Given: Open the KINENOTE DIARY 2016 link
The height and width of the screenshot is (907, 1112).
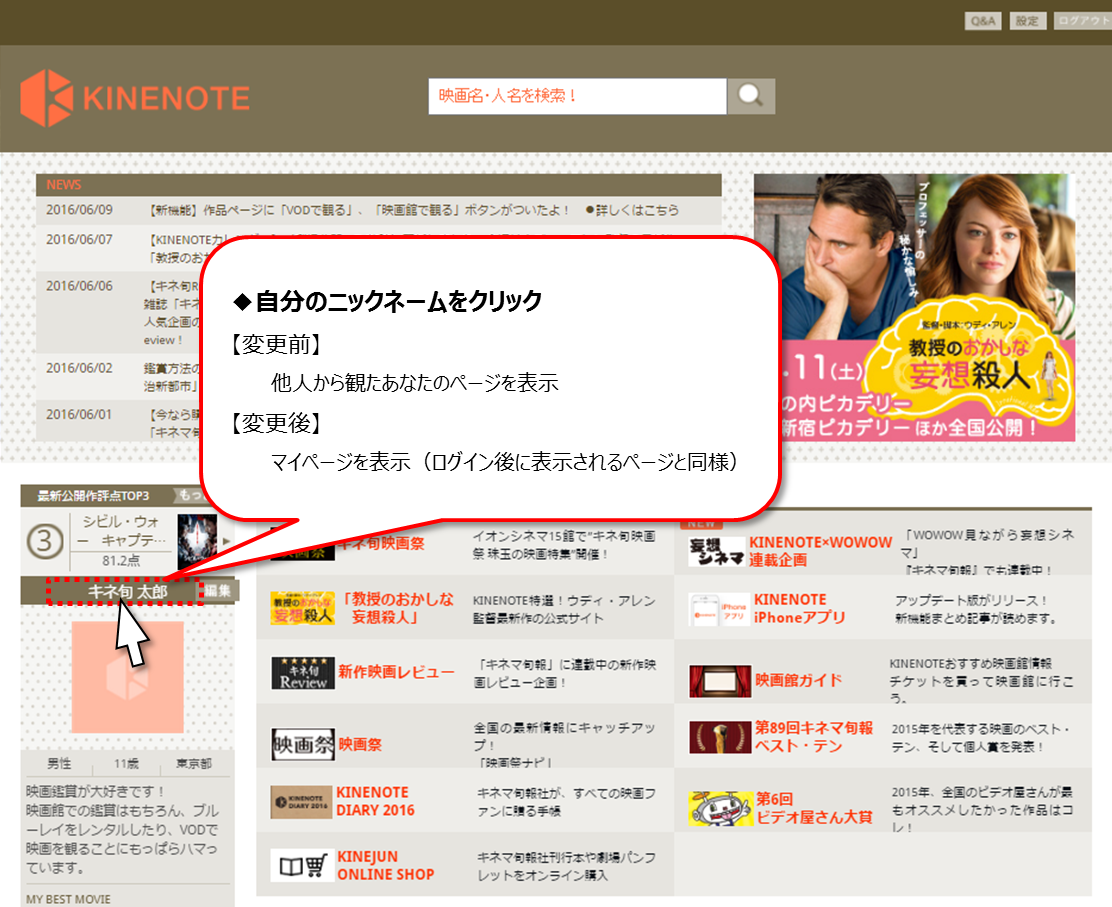Looking at the screenshot, I should [x=375, y=801].
